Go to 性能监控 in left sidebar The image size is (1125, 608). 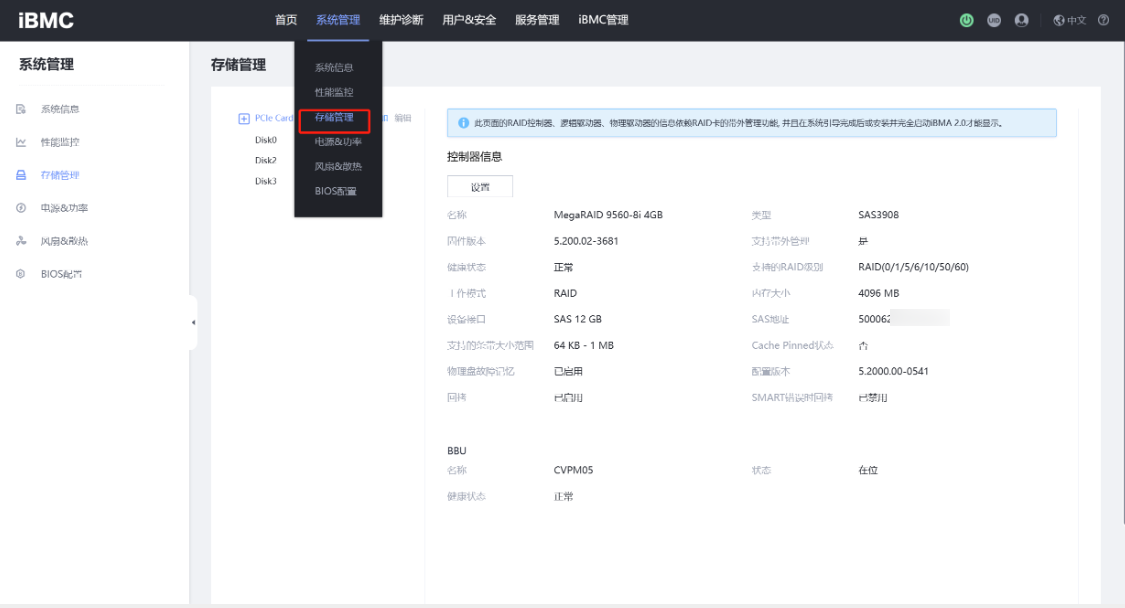point(60,142)
